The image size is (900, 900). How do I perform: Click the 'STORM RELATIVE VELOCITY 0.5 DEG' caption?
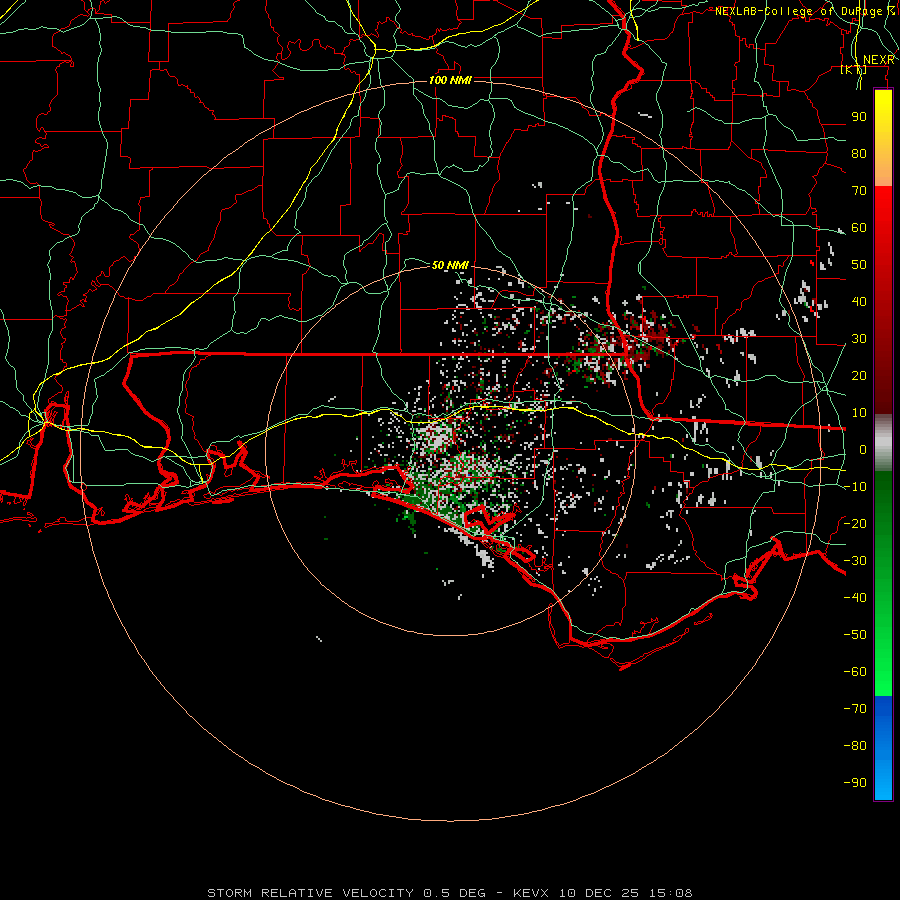coord(346,893)
